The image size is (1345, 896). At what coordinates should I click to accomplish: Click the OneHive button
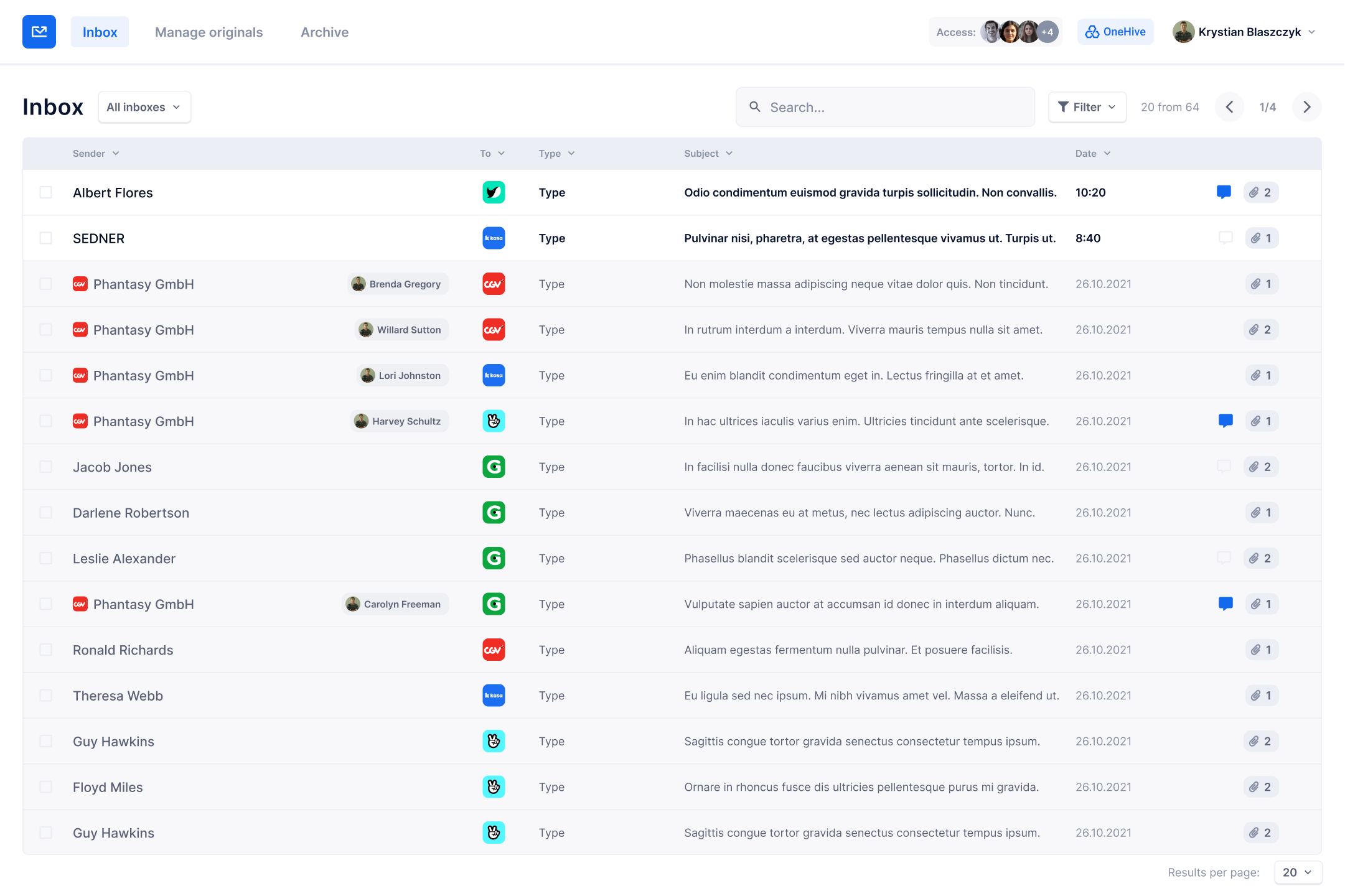pos(1115,32)
